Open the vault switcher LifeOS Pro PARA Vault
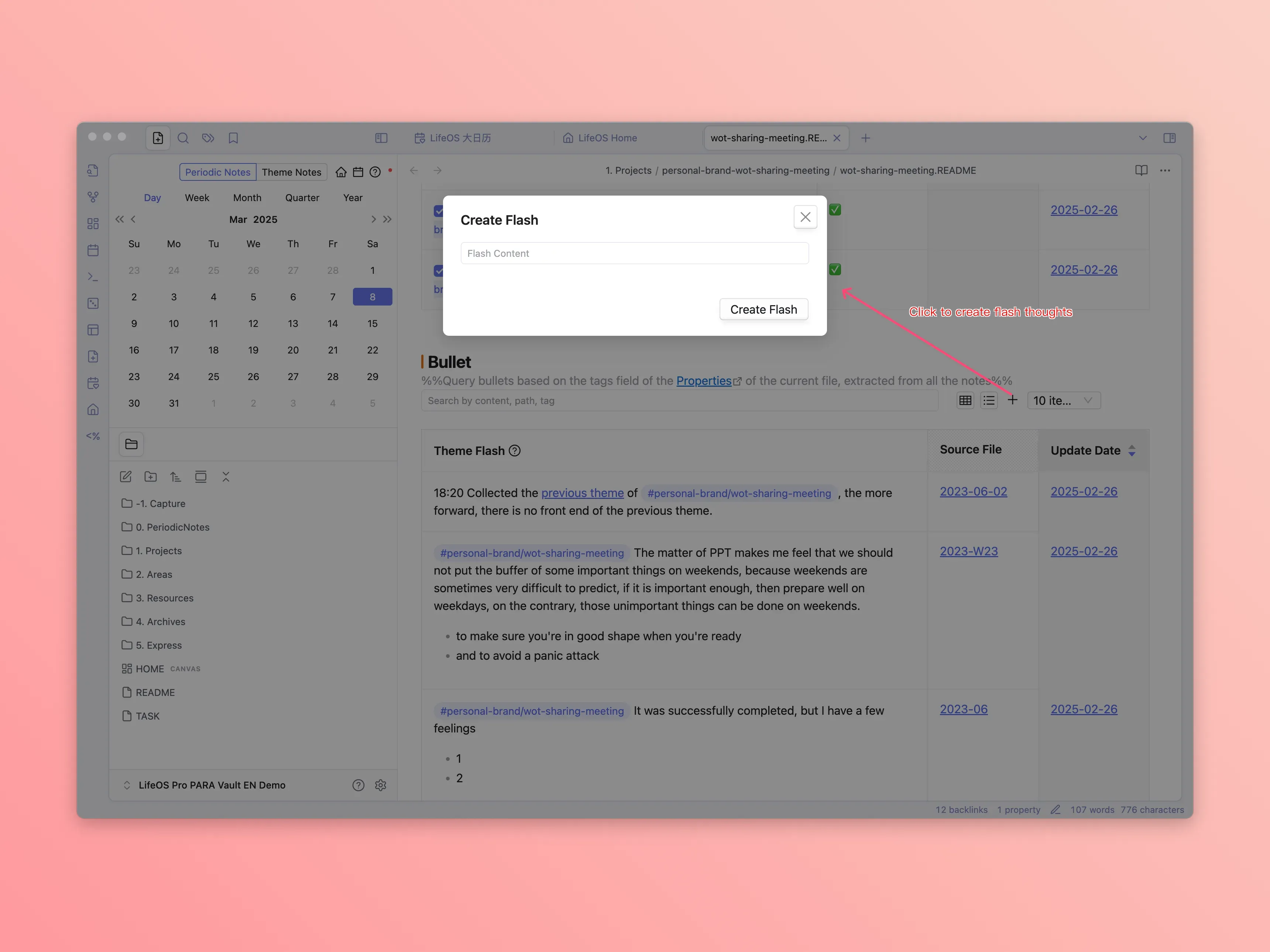The width and height of the screenshot is (1270, 952). tap(211, 785)
